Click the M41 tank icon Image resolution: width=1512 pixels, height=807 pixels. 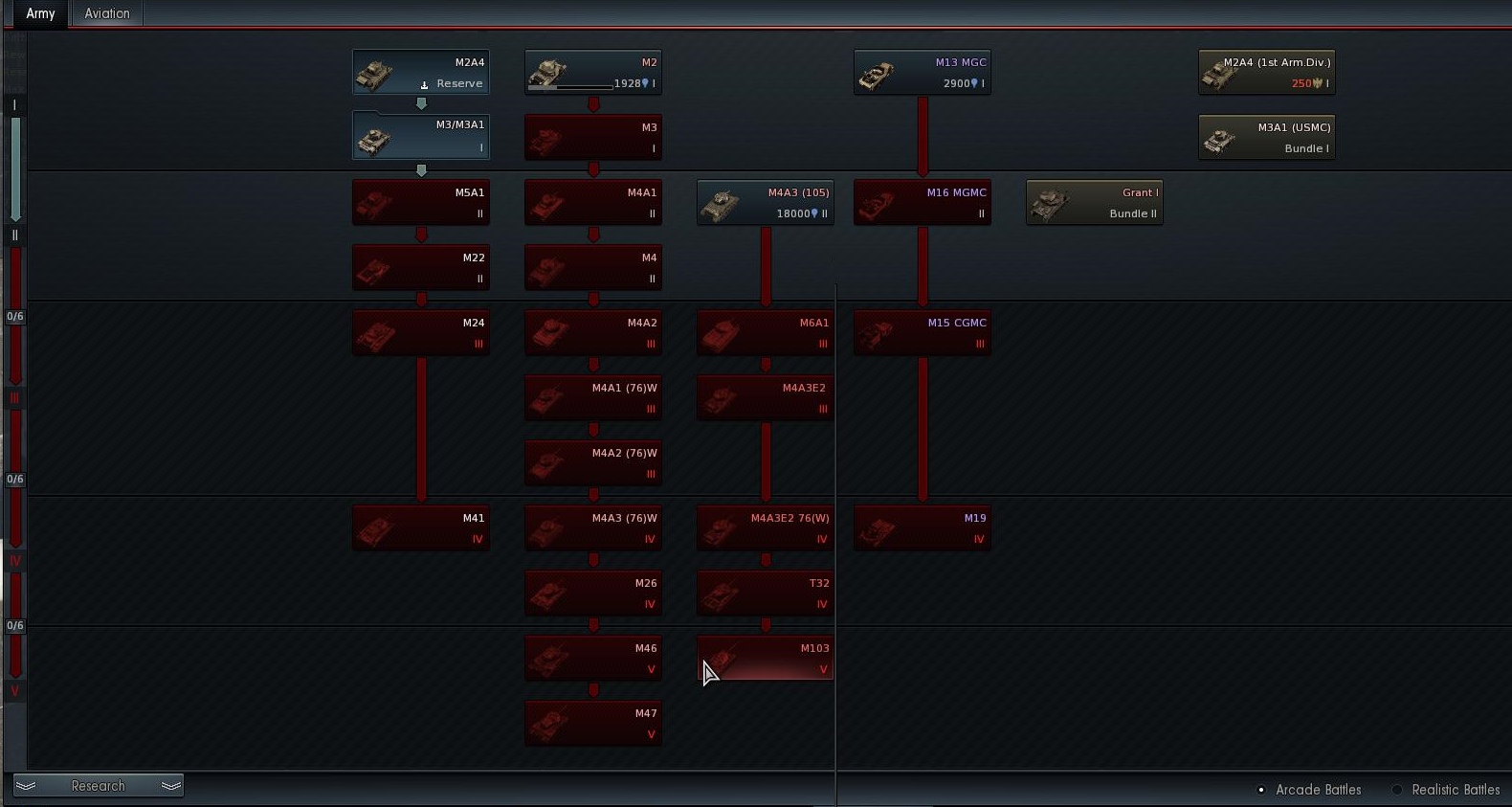pos(375,530)
